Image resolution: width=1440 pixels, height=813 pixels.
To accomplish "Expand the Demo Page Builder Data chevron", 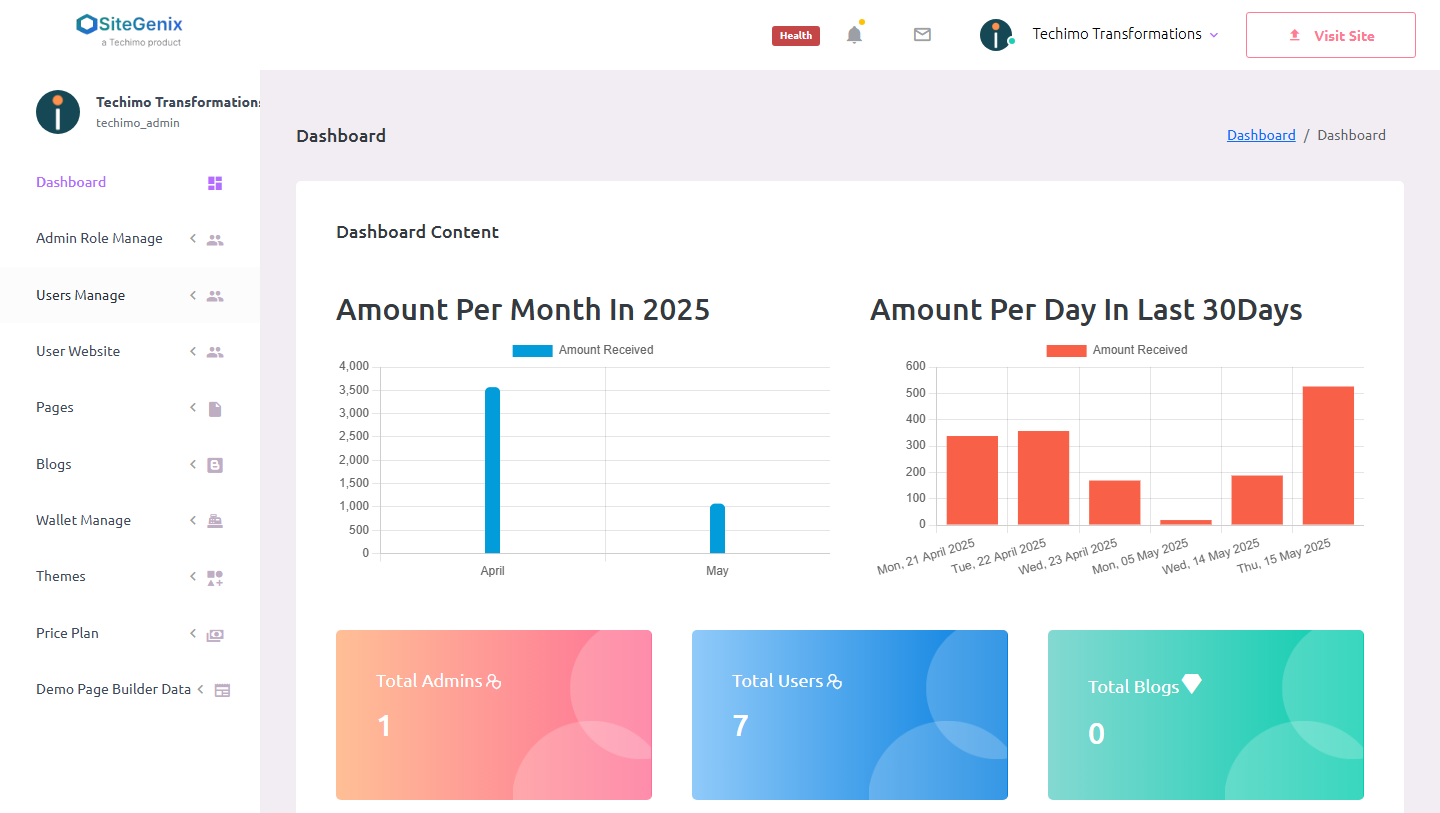I will (x=201, y=689).
